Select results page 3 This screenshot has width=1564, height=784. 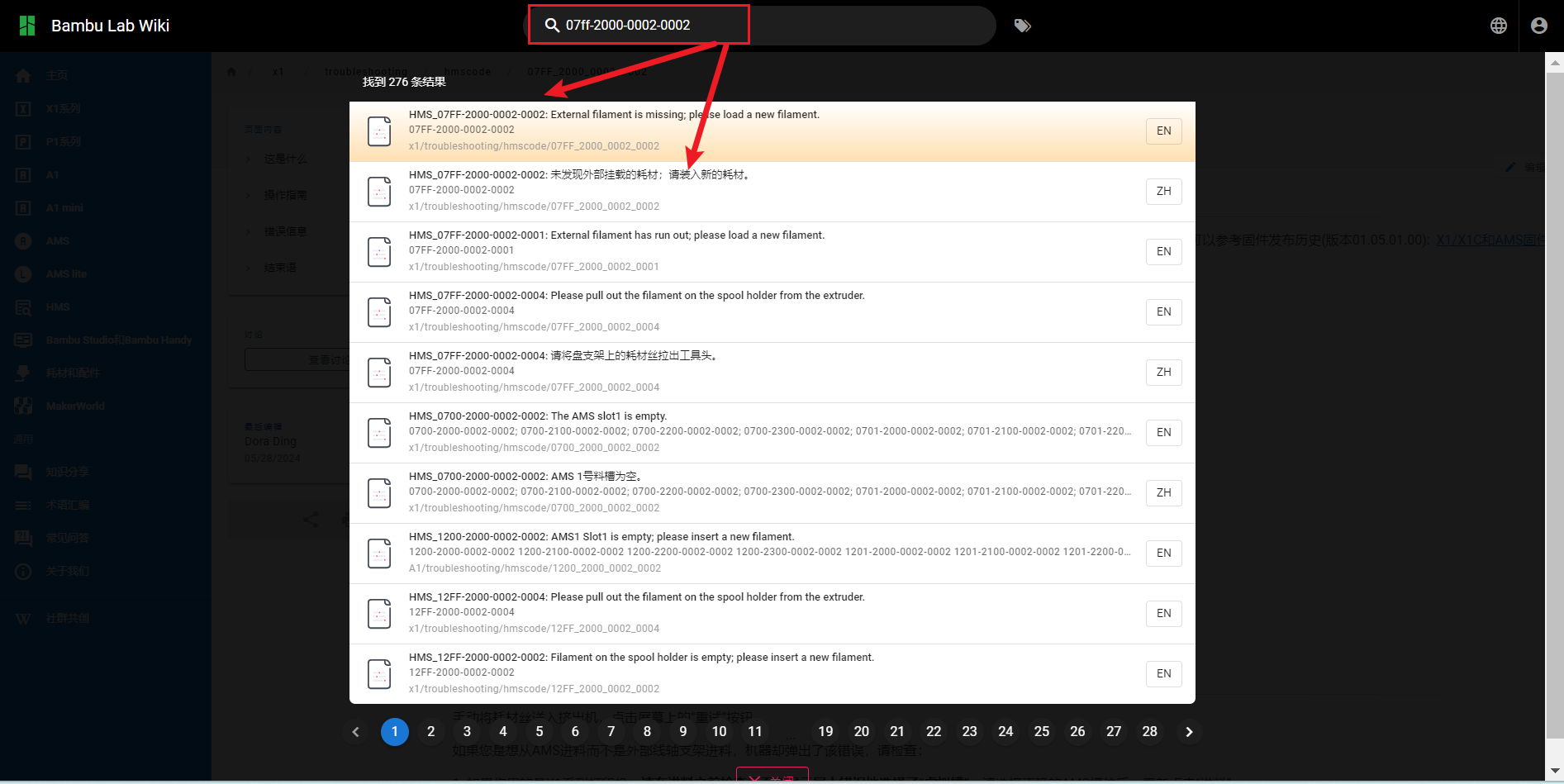tap(467, 732)
